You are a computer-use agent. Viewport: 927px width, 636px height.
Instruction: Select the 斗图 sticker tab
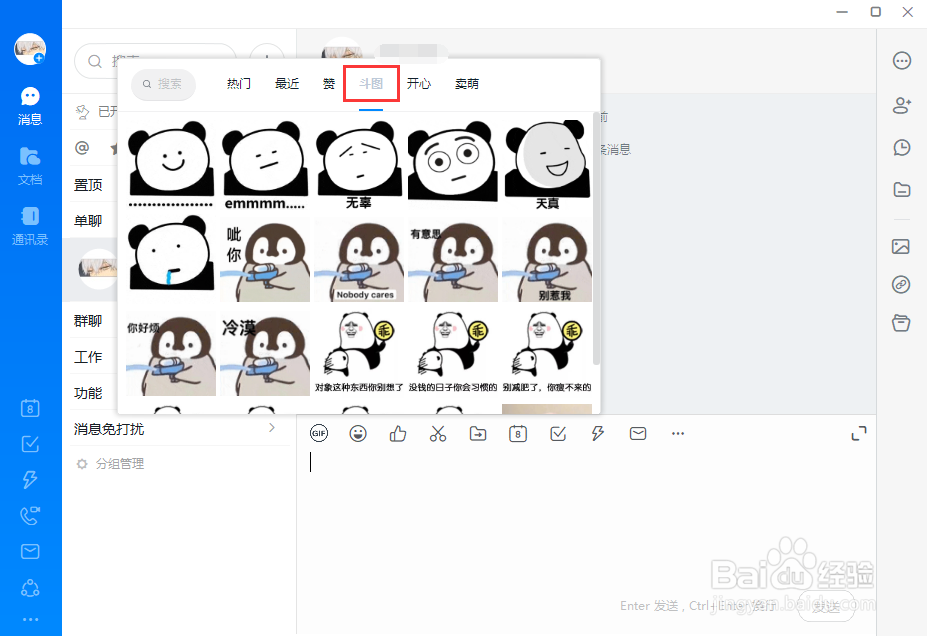371,84
